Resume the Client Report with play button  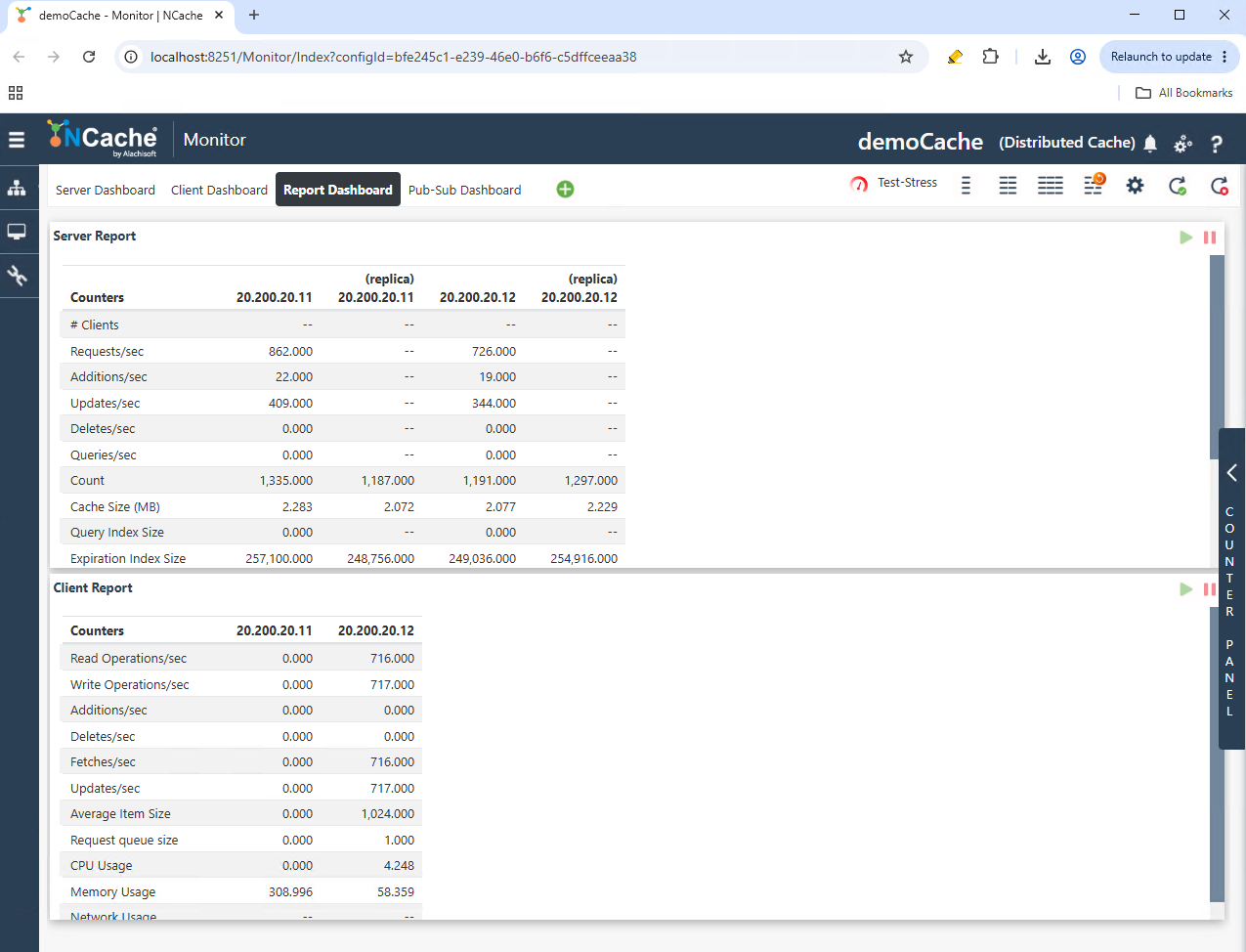coord(1185,589)
